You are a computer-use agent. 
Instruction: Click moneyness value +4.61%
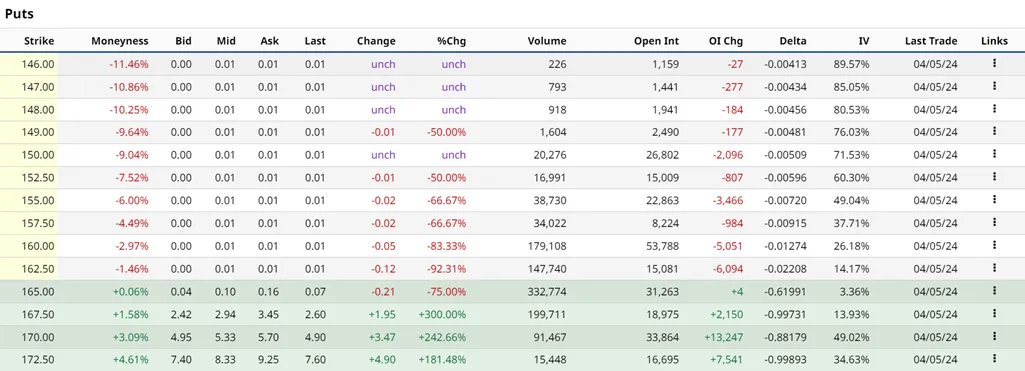[131, 360]
